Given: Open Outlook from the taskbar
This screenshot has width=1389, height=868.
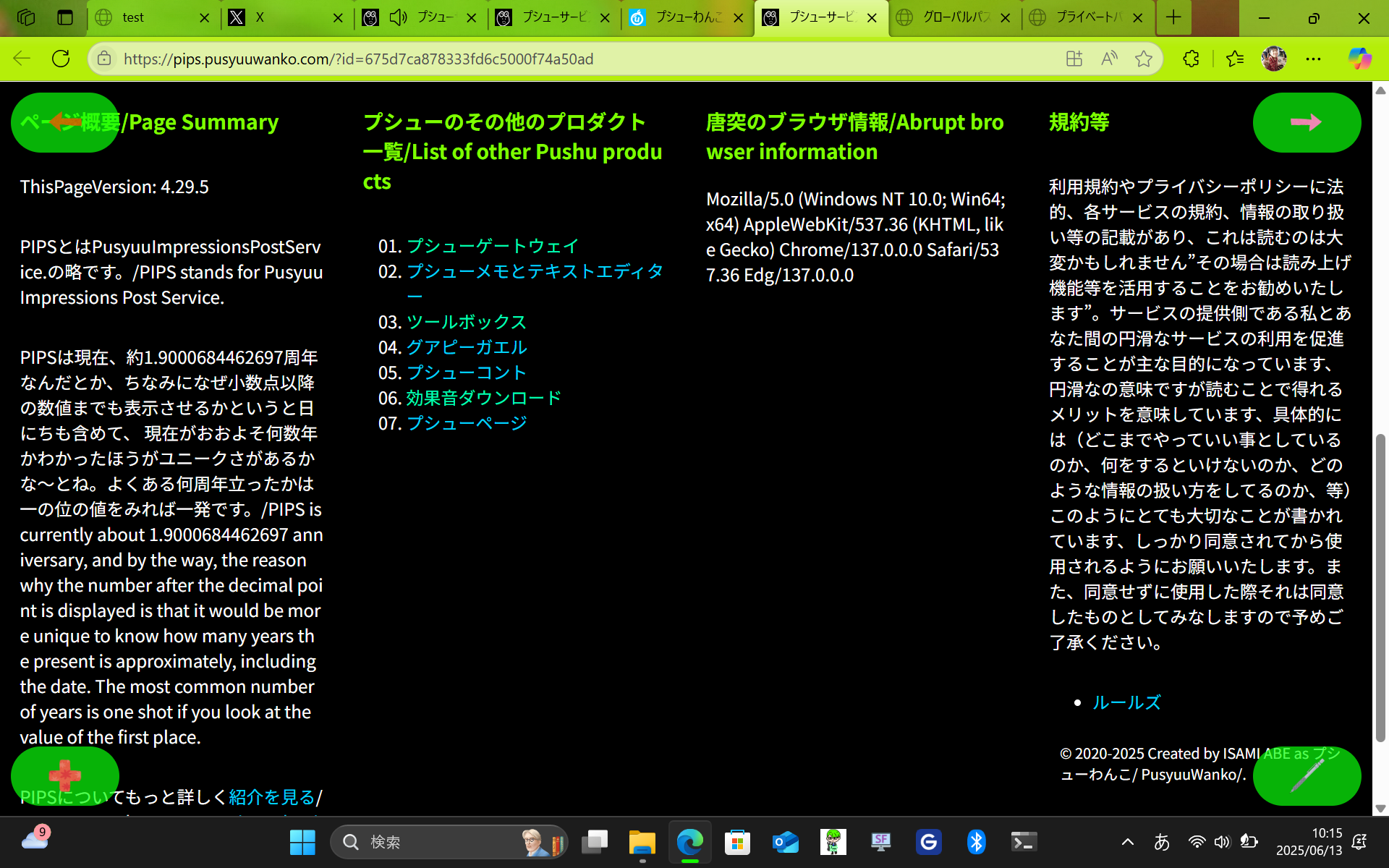Looking at the screenshot, I should 785,842.
